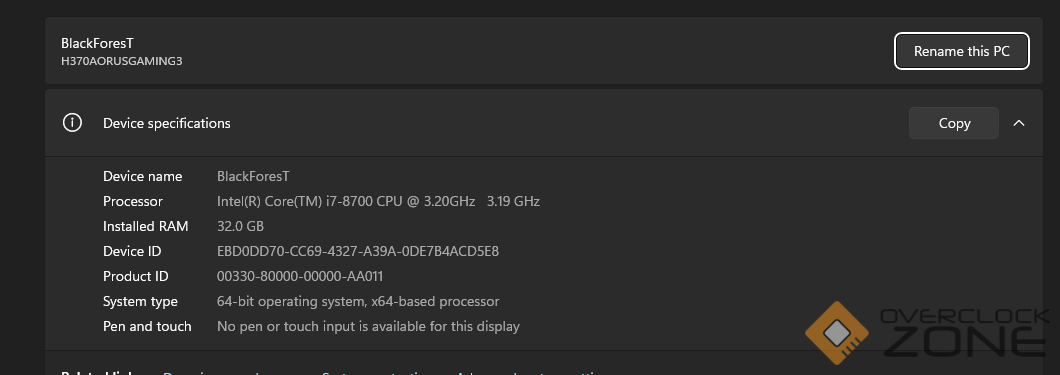Click the Device name value BlackForesT
The height and width of the screenshot is (375, 1060).
click(253, 176)
